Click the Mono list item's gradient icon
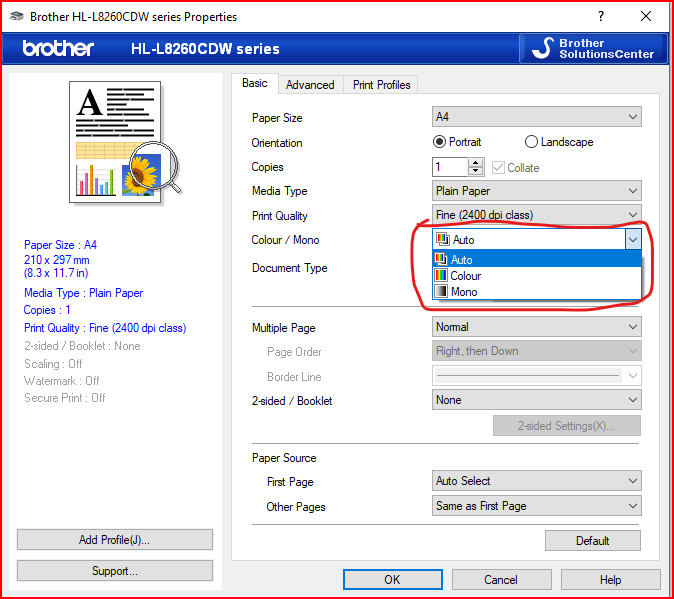 pyautogui.click(x=441, y=292)
